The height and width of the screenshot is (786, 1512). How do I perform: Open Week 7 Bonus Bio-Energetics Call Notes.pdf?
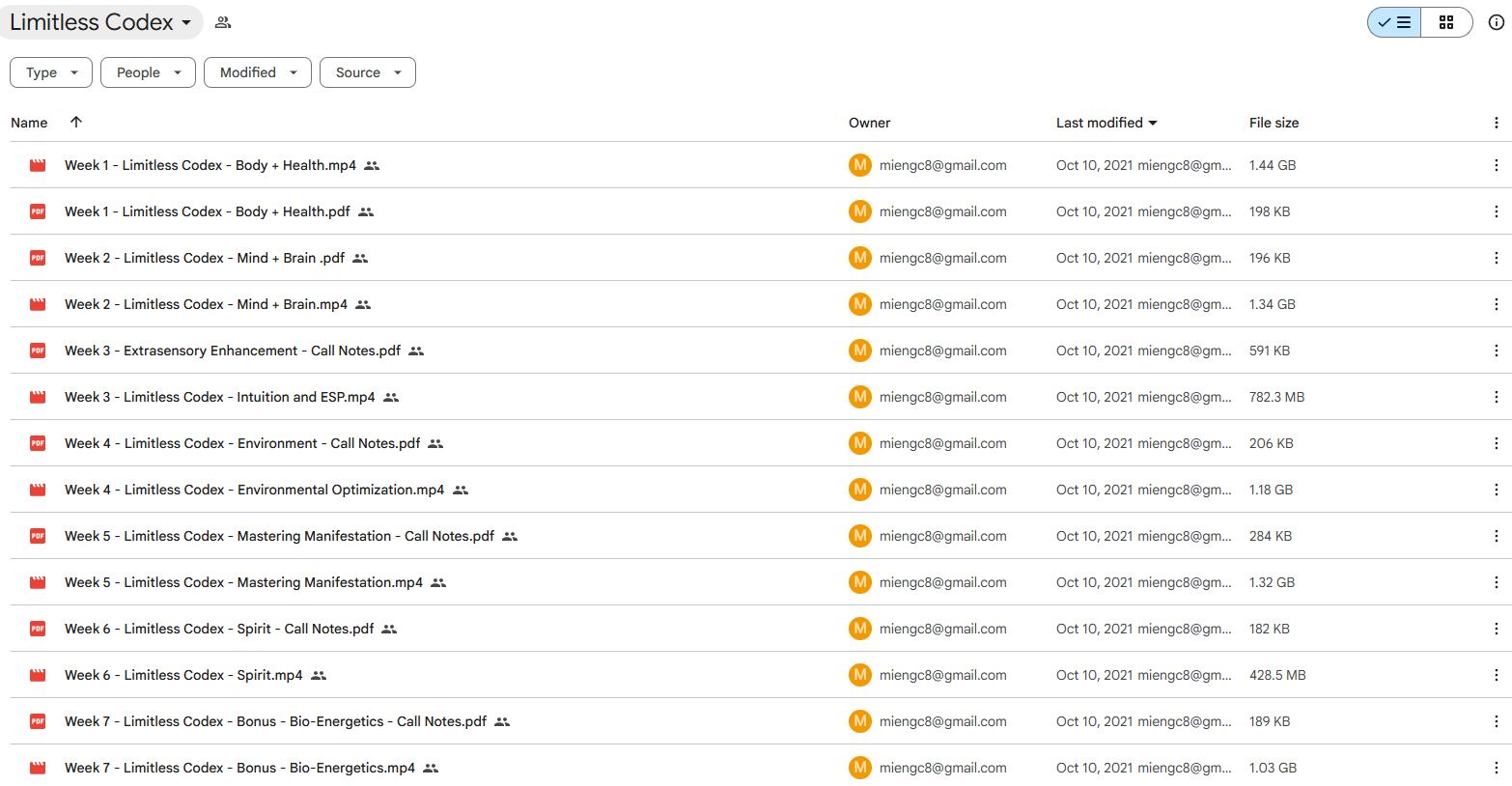275,721
